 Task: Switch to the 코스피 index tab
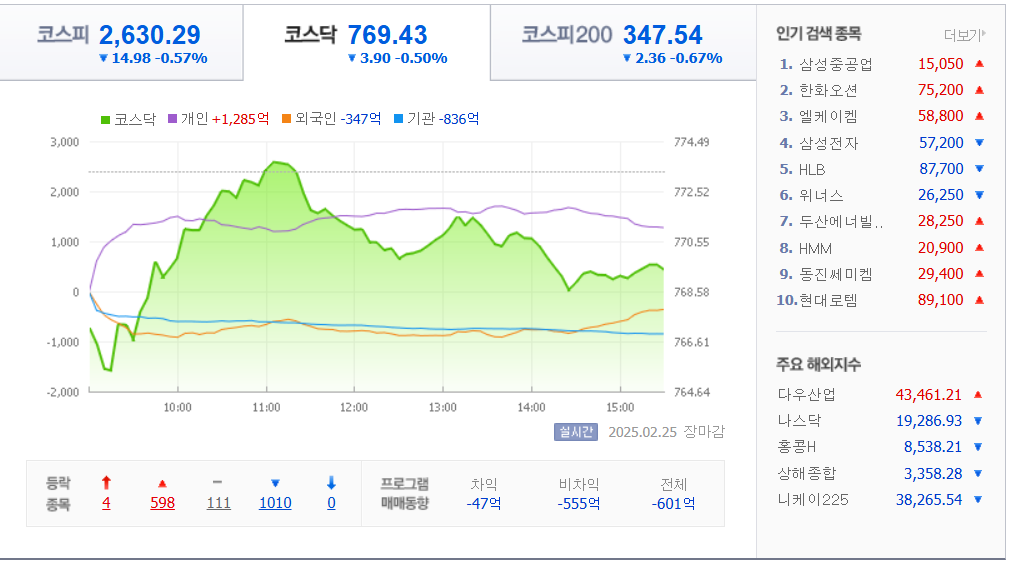pos(121,42)
